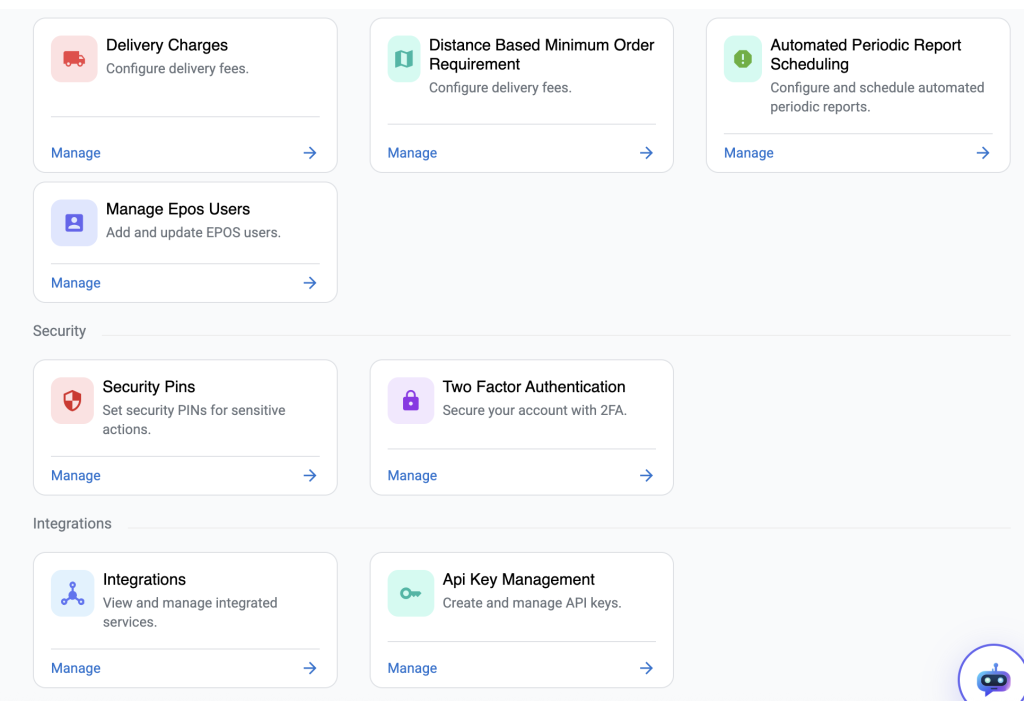Click 'Create and manage API keys.' description

[x=532, y=603]
